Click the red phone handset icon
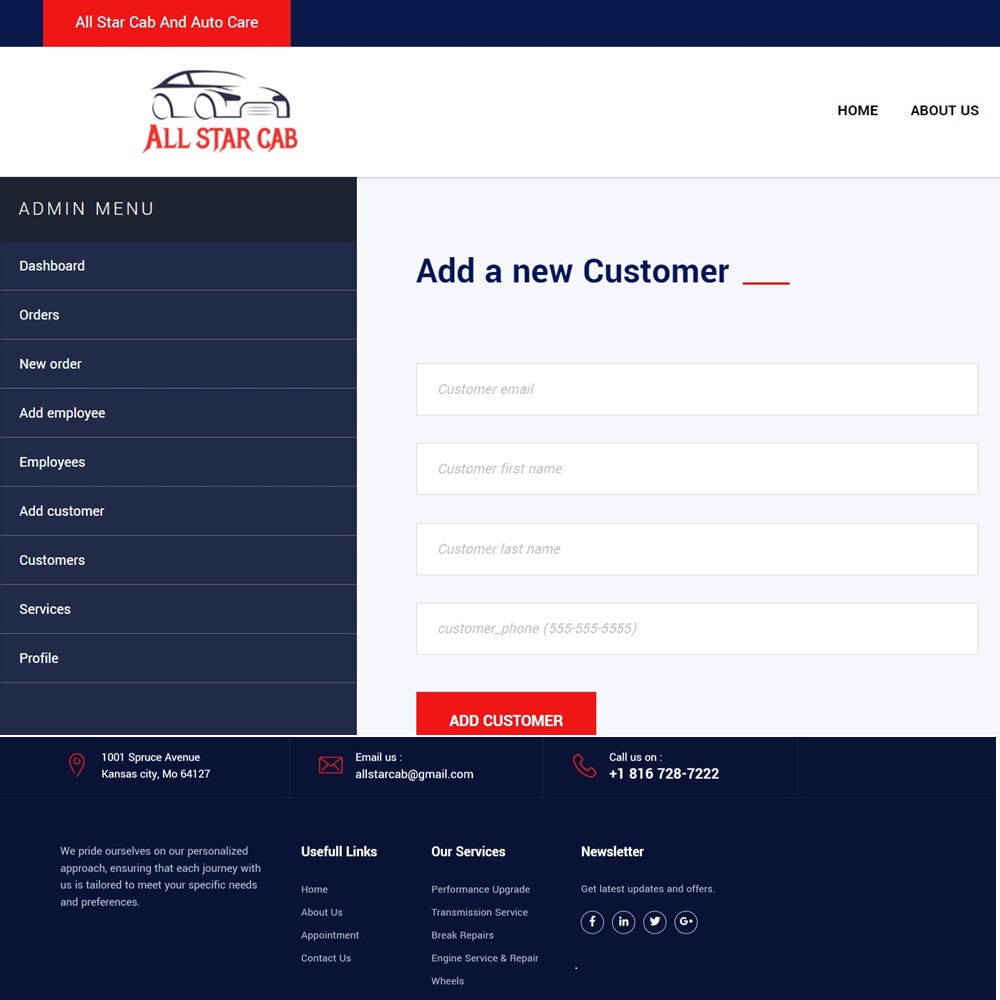The height and width of the screenshot is (1000, 1000). click(x=584, y=766)
